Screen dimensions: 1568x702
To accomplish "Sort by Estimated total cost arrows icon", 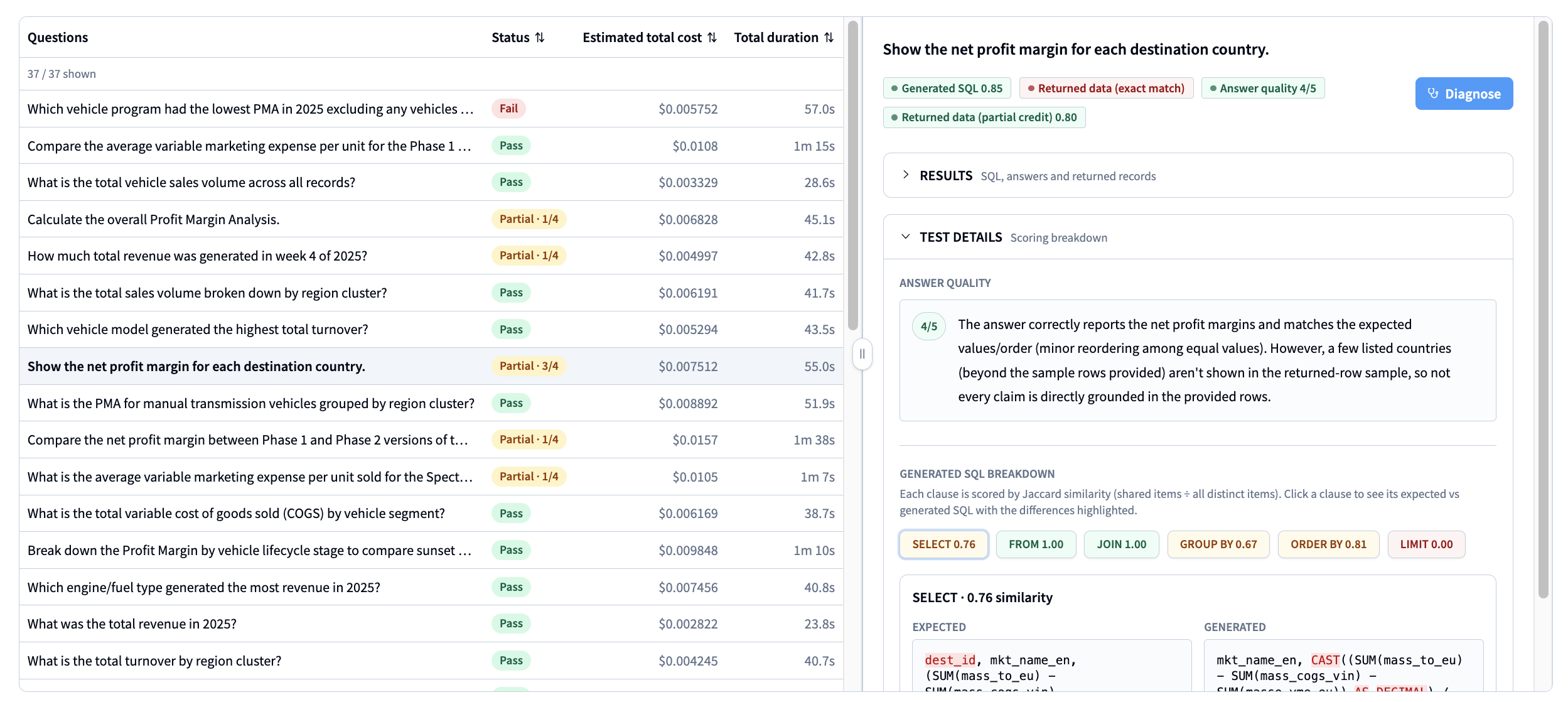I will pyautogui.click(x=712, y=38).
